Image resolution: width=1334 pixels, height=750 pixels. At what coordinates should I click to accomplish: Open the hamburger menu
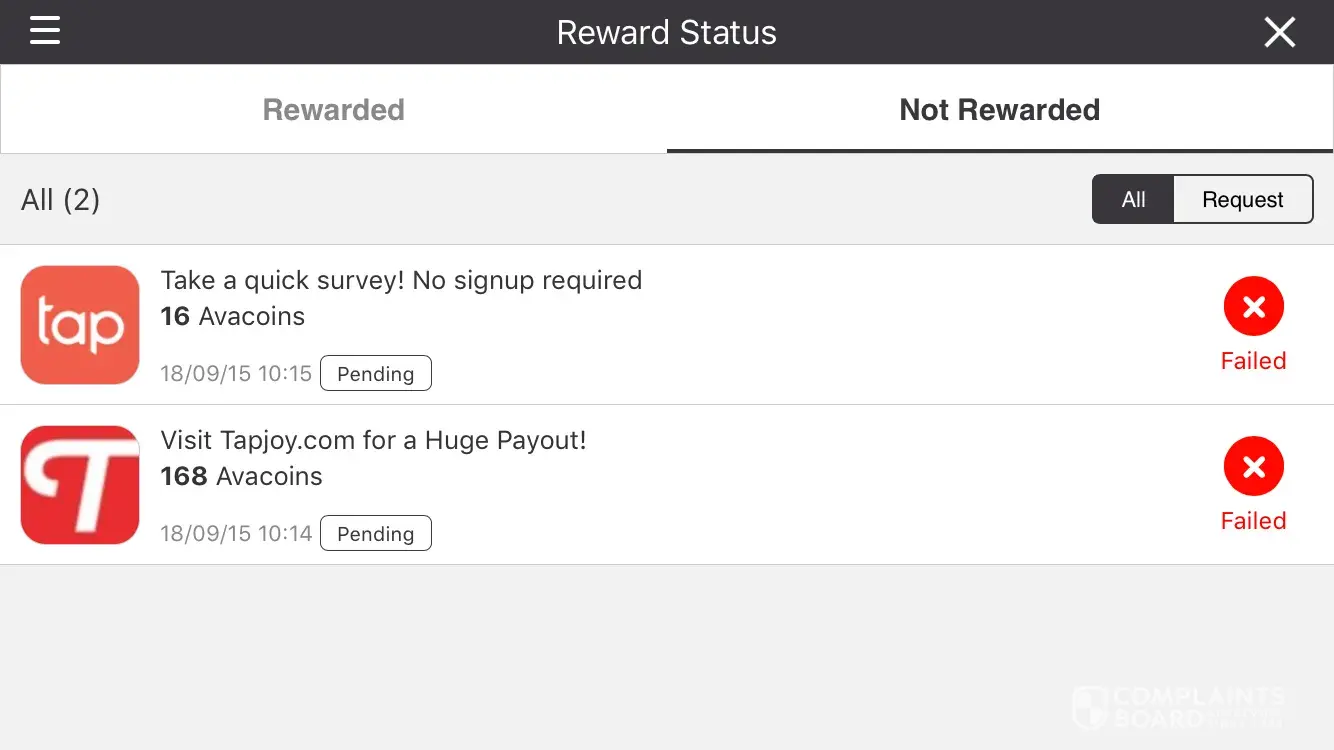click(x=45, y=31)
